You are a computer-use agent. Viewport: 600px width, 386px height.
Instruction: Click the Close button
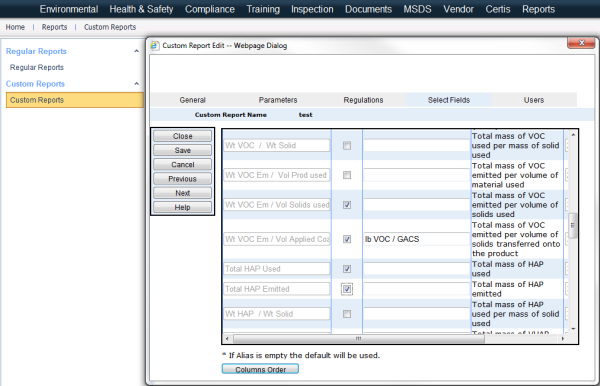click(x=183, y=136)
